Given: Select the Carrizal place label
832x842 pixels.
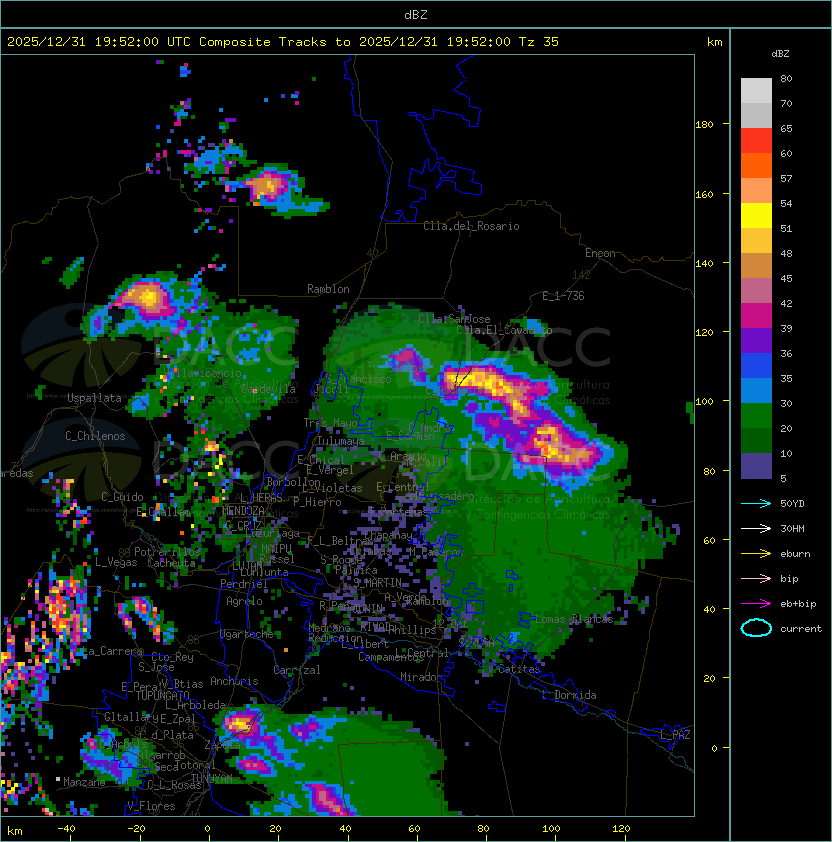Looking at the screenshot, I should (296, 670).
